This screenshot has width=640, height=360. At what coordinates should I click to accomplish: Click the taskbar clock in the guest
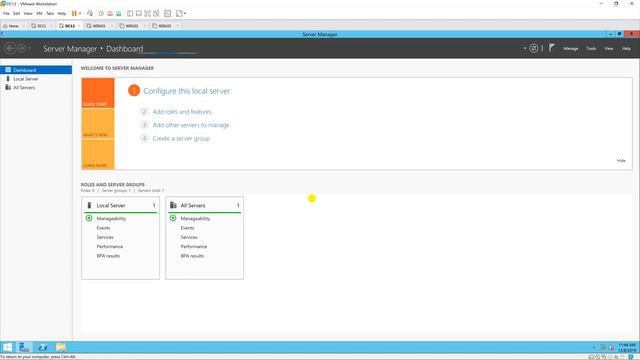click(x=627, y=347)
